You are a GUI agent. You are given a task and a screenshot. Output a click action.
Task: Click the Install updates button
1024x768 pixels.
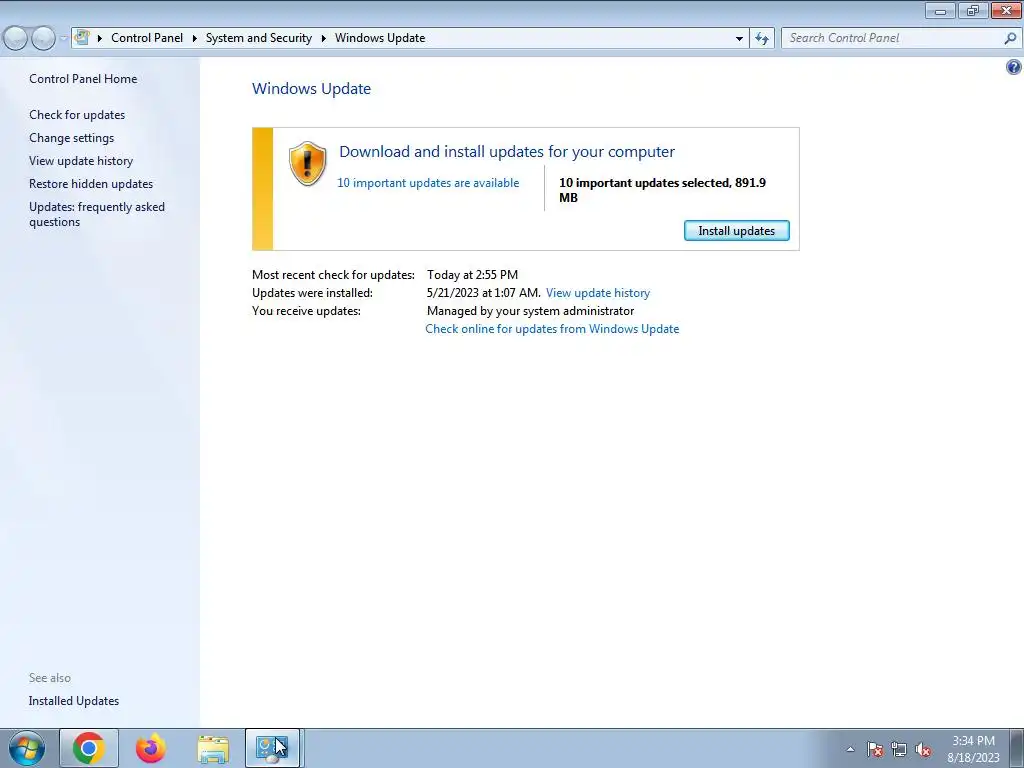click(737, 231)
